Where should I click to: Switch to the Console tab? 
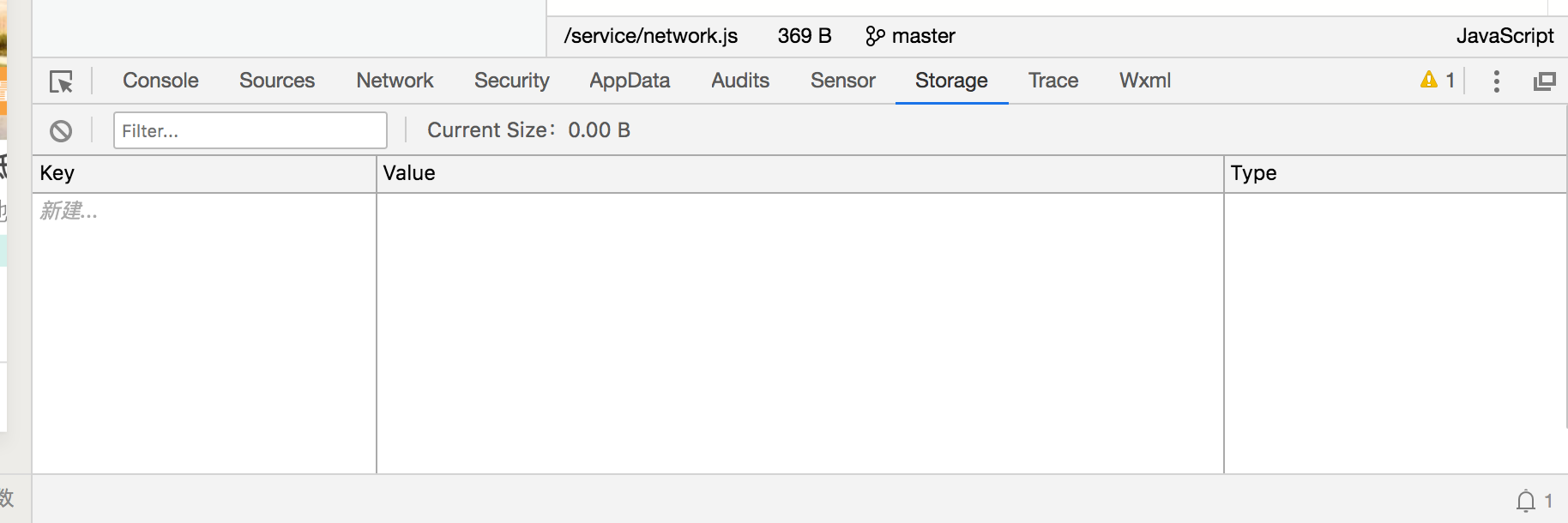[160, 81]
